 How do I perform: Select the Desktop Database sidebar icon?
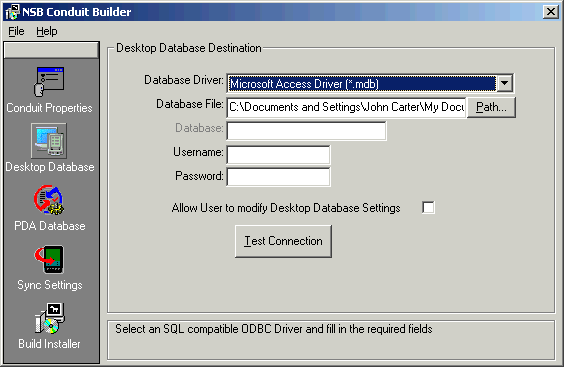[49, 141]
